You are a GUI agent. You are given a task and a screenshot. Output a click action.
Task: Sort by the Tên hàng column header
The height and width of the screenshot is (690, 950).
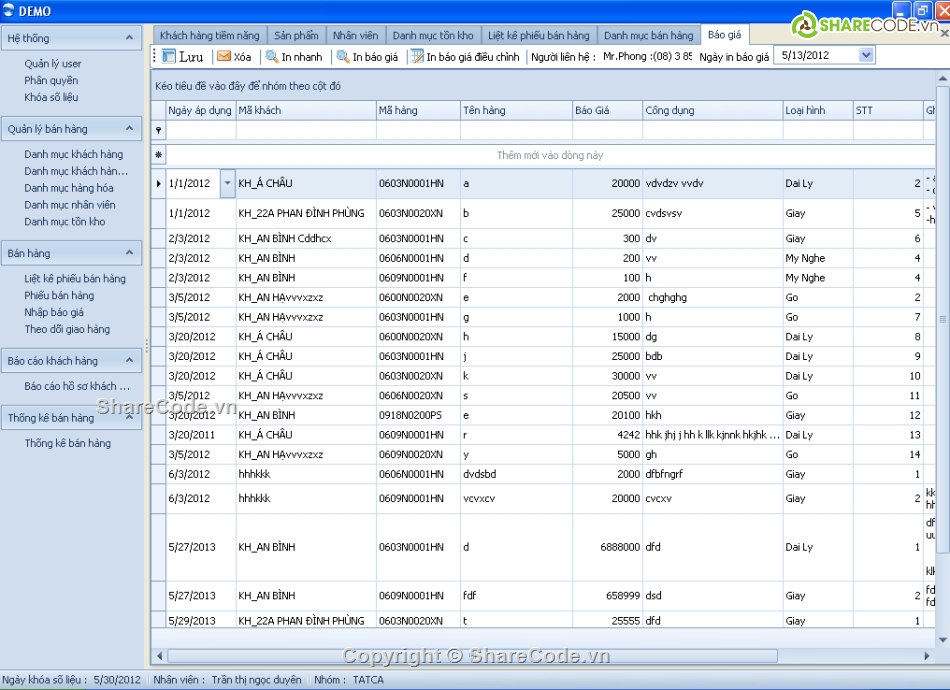coord(516,110)
